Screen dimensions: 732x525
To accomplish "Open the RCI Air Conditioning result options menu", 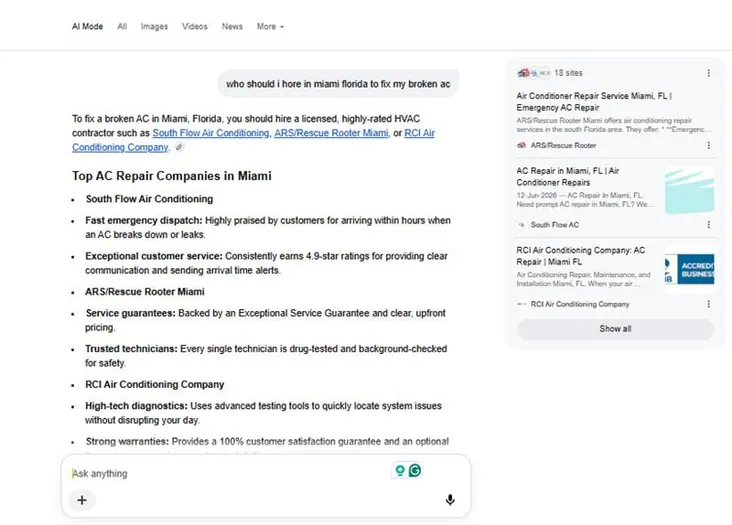I will (x=709, y=304).
